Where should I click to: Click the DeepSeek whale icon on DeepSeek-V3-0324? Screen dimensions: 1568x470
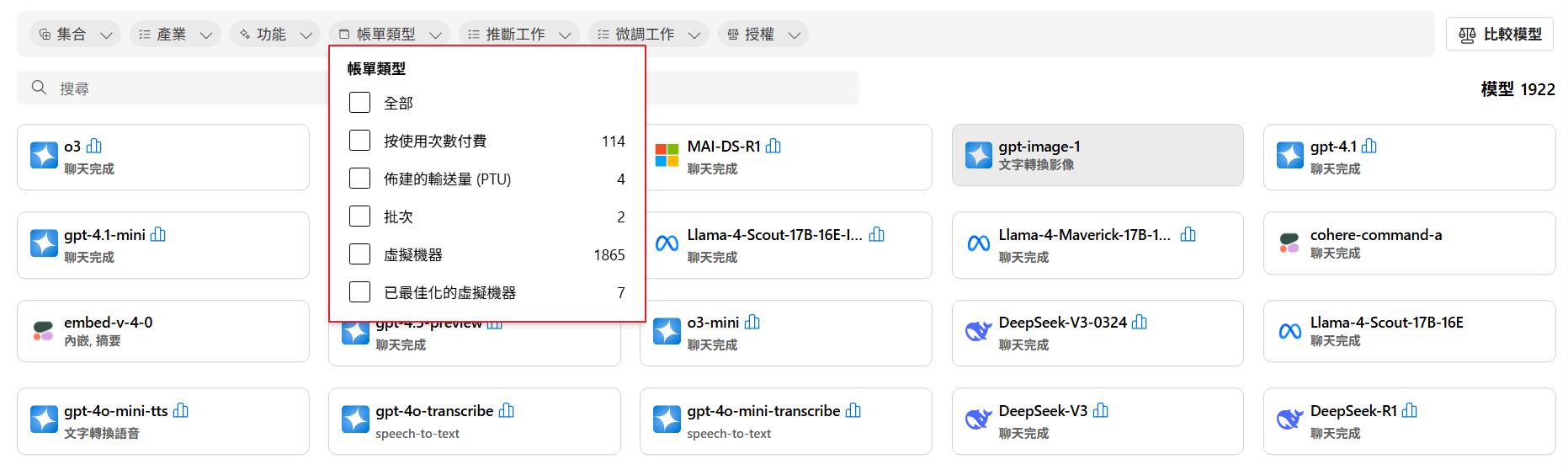(x=978, y=332)
